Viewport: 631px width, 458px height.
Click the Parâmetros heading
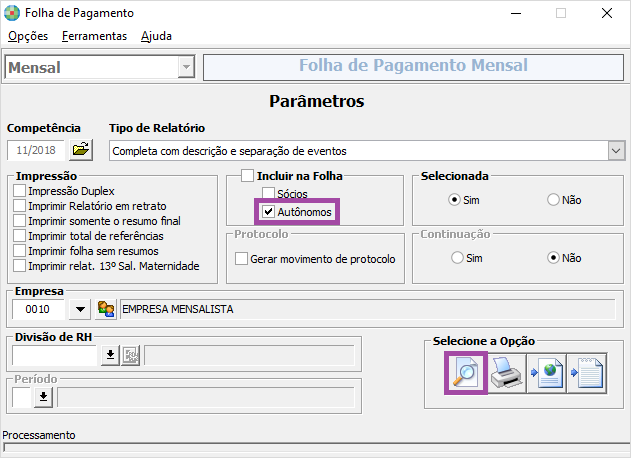(317, 101)
